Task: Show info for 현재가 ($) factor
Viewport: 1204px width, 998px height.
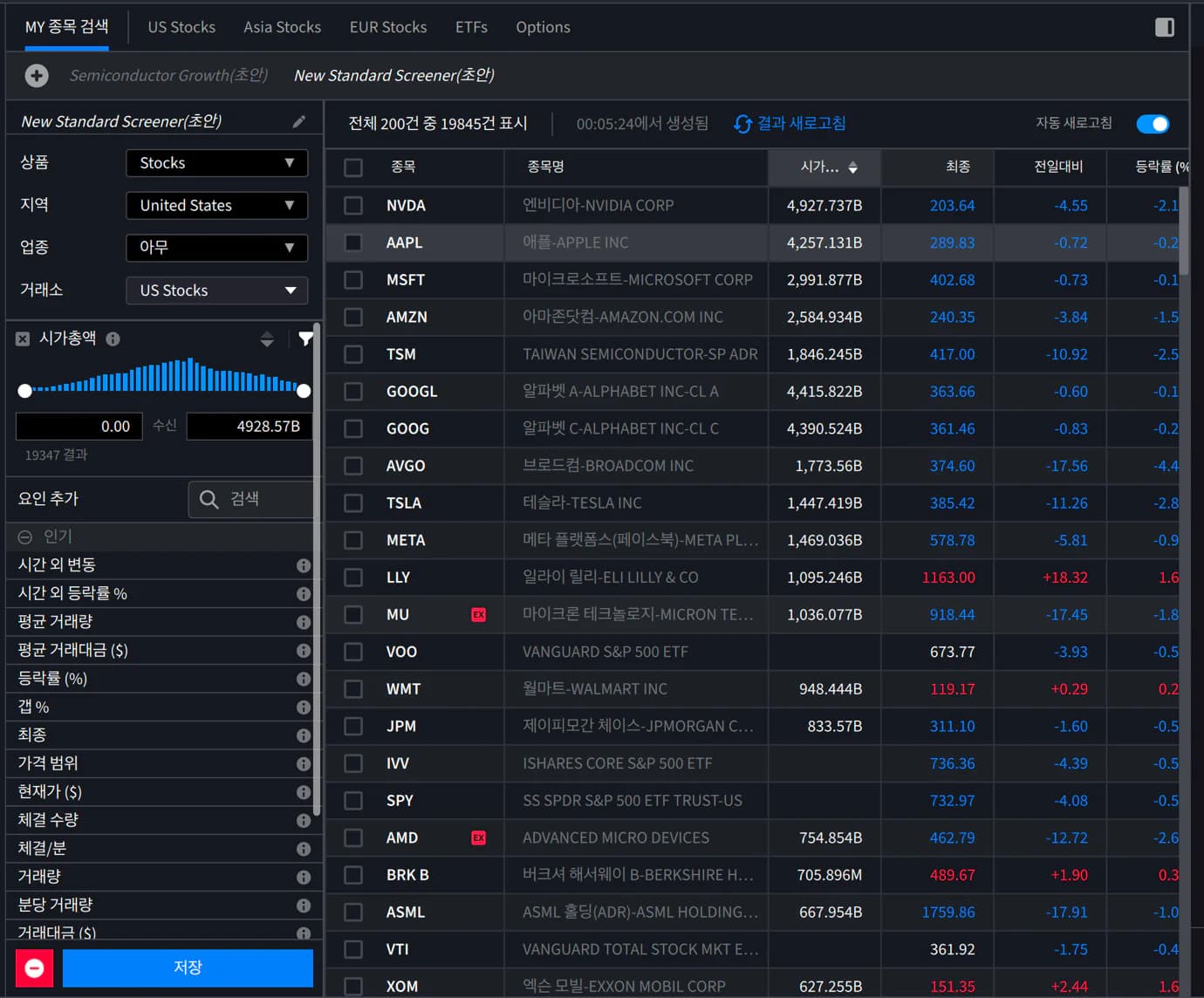Action: click(x=304, y=792)
